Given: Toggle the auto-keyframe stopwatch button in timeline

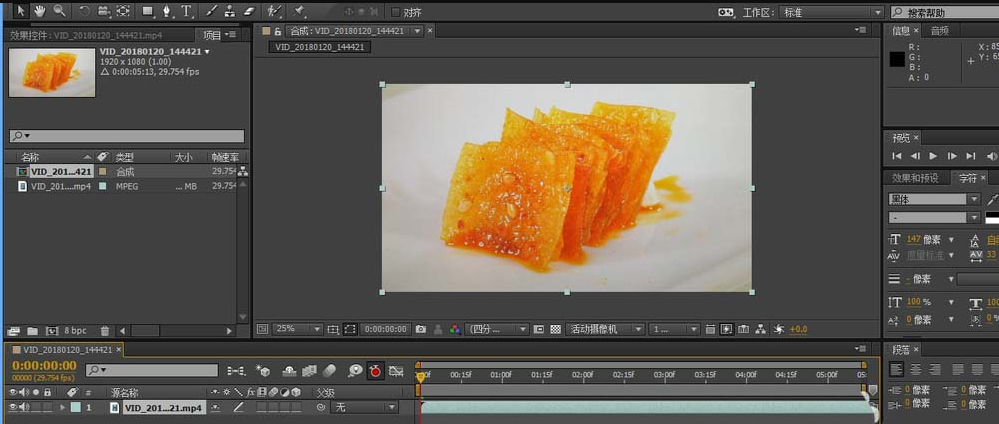Looking at the screenshot, I should coord(375,371).
